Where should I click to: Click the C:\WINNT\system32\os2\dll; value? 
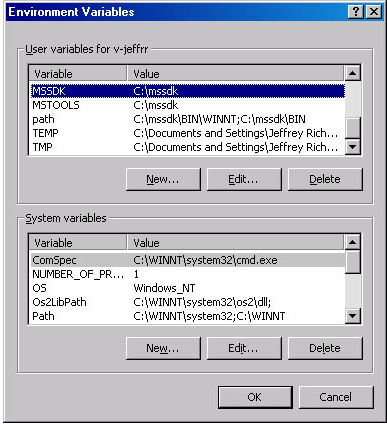coord(202,302)
